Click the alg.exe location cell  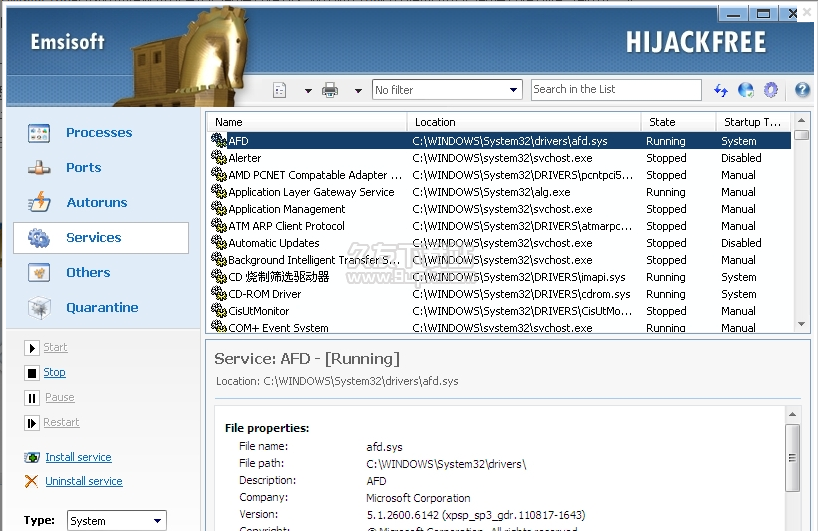point(491,192)
